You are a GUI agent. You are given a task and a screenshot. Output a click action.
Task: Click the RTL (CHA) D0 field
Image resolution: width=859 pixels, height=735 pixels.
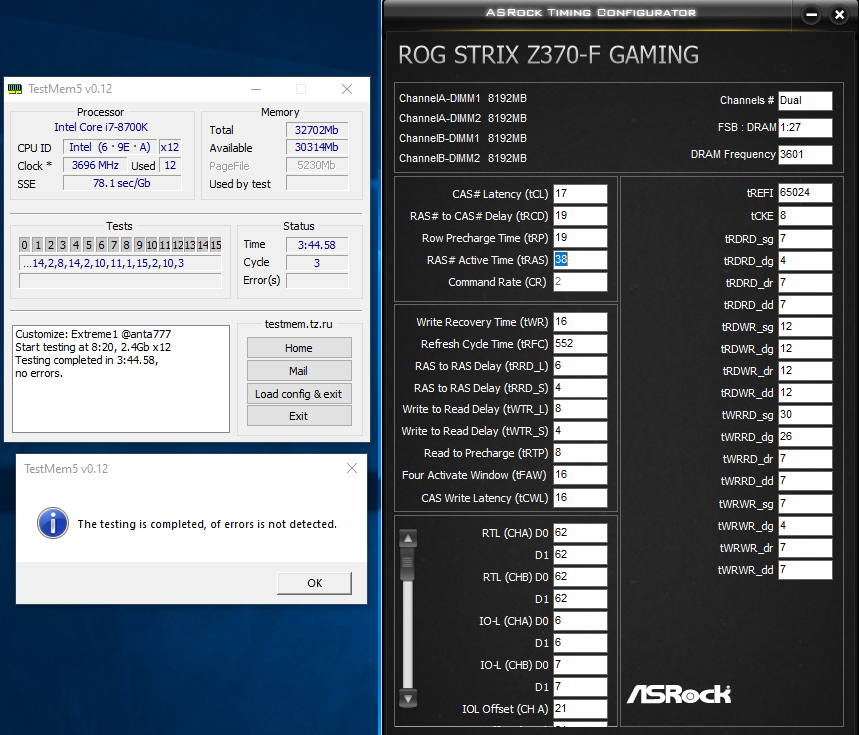point(580,533)
